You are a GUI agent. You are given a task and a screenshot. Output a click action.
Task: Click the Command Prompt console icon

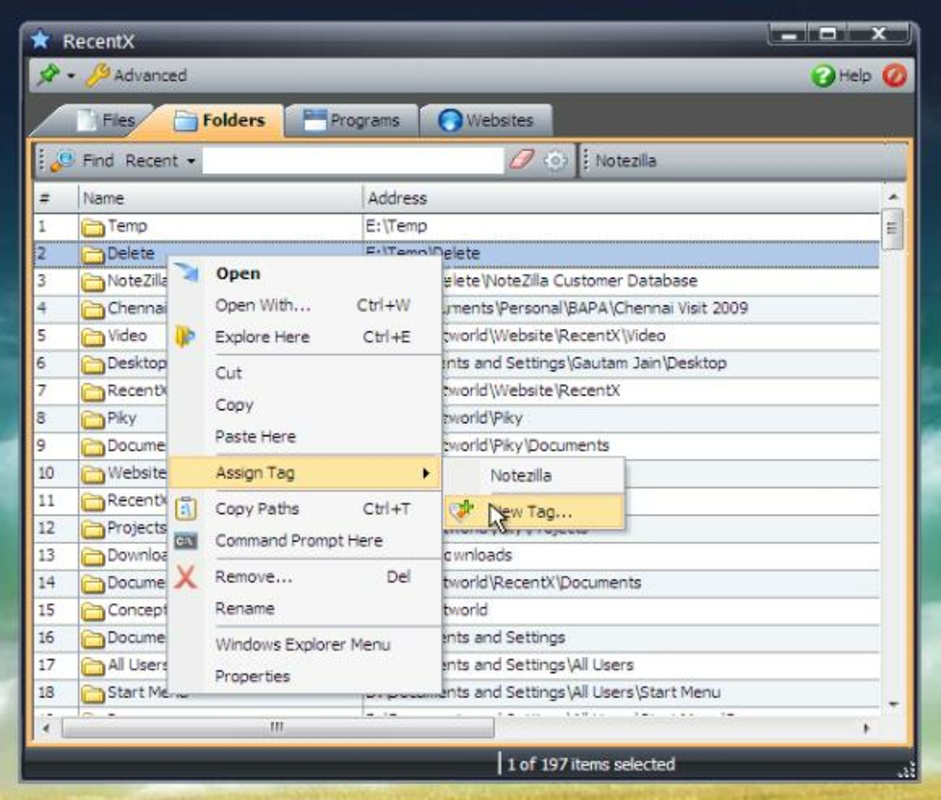185,541
